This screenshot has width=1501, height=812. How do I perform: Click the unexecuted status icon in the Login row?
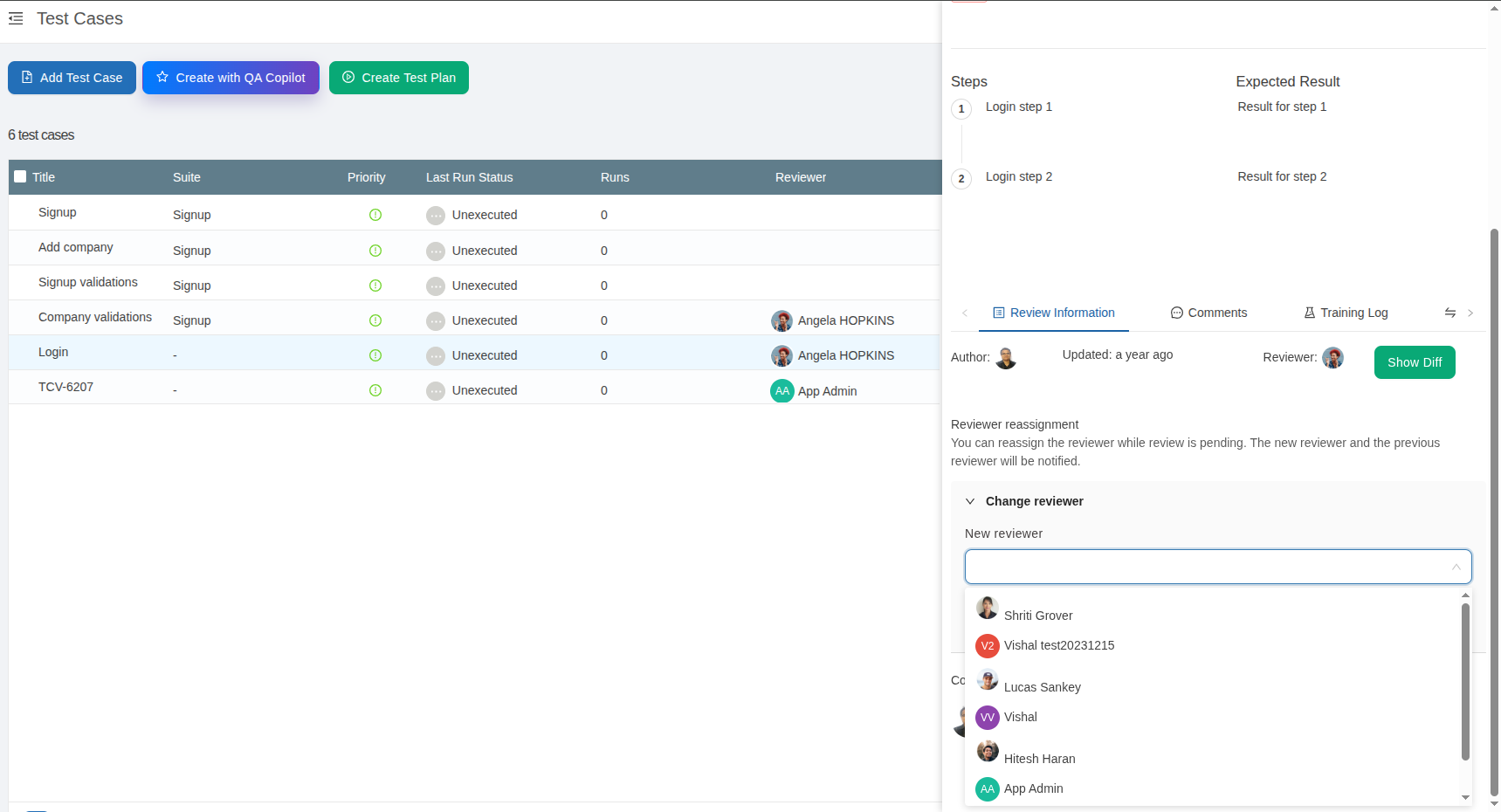point(436,356)
